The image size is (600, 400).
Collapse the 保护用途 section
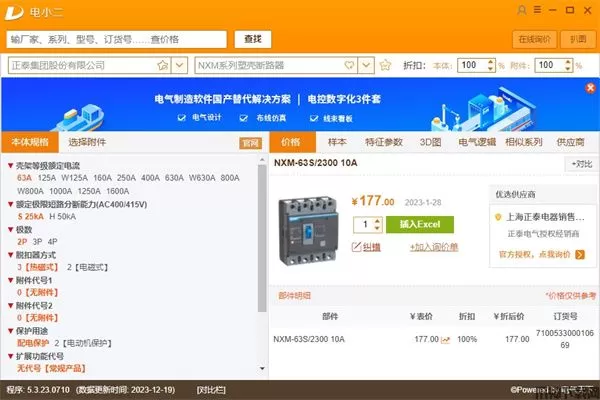[x=11, y=331]
